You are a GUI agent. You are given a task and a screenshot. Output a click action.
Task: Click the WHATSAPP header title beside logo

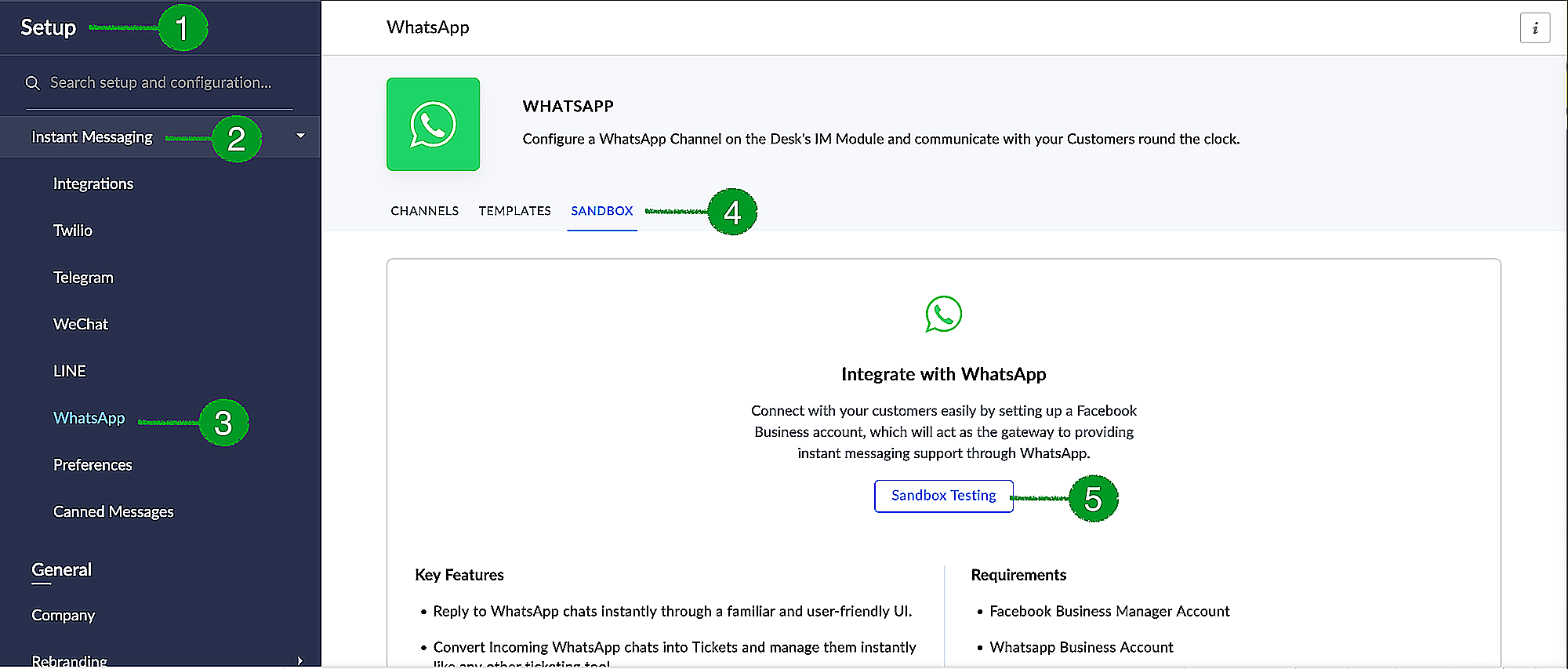pyautogui.click(x=568, y=106)
